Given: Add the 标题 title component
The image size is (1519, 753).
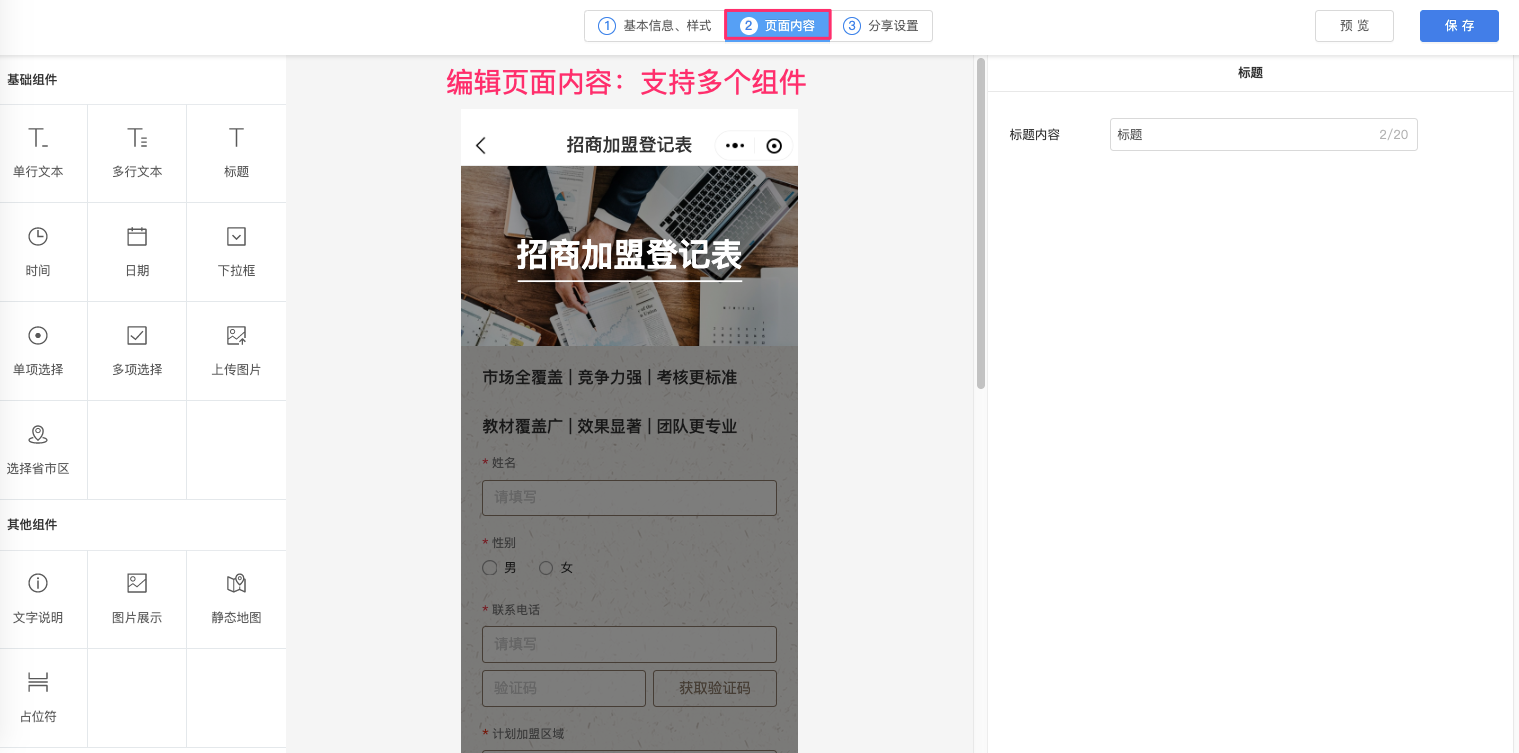Looking at the screenshot, I should [236, 153].
